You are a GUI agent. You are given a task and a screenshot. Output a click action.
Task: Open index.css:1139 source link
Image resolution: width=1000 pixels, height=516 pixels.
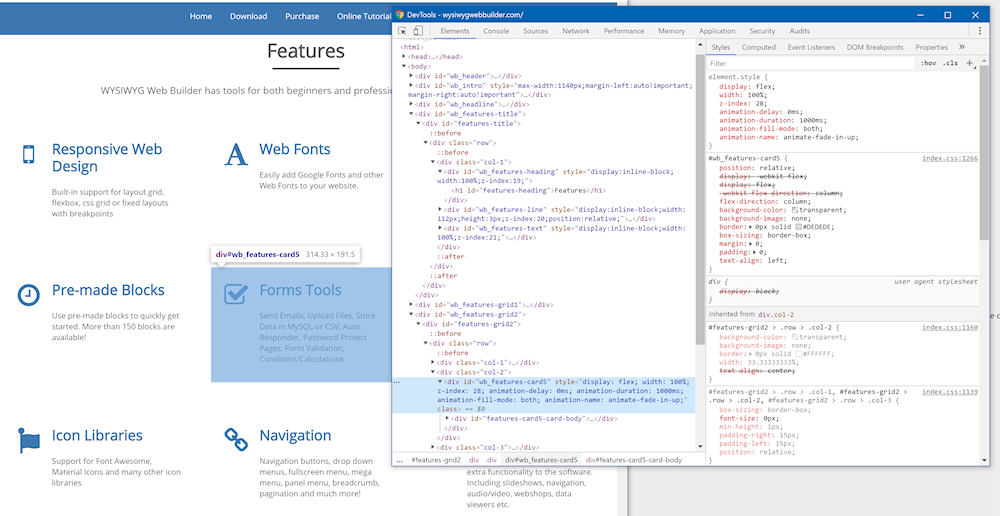point(950,392)
